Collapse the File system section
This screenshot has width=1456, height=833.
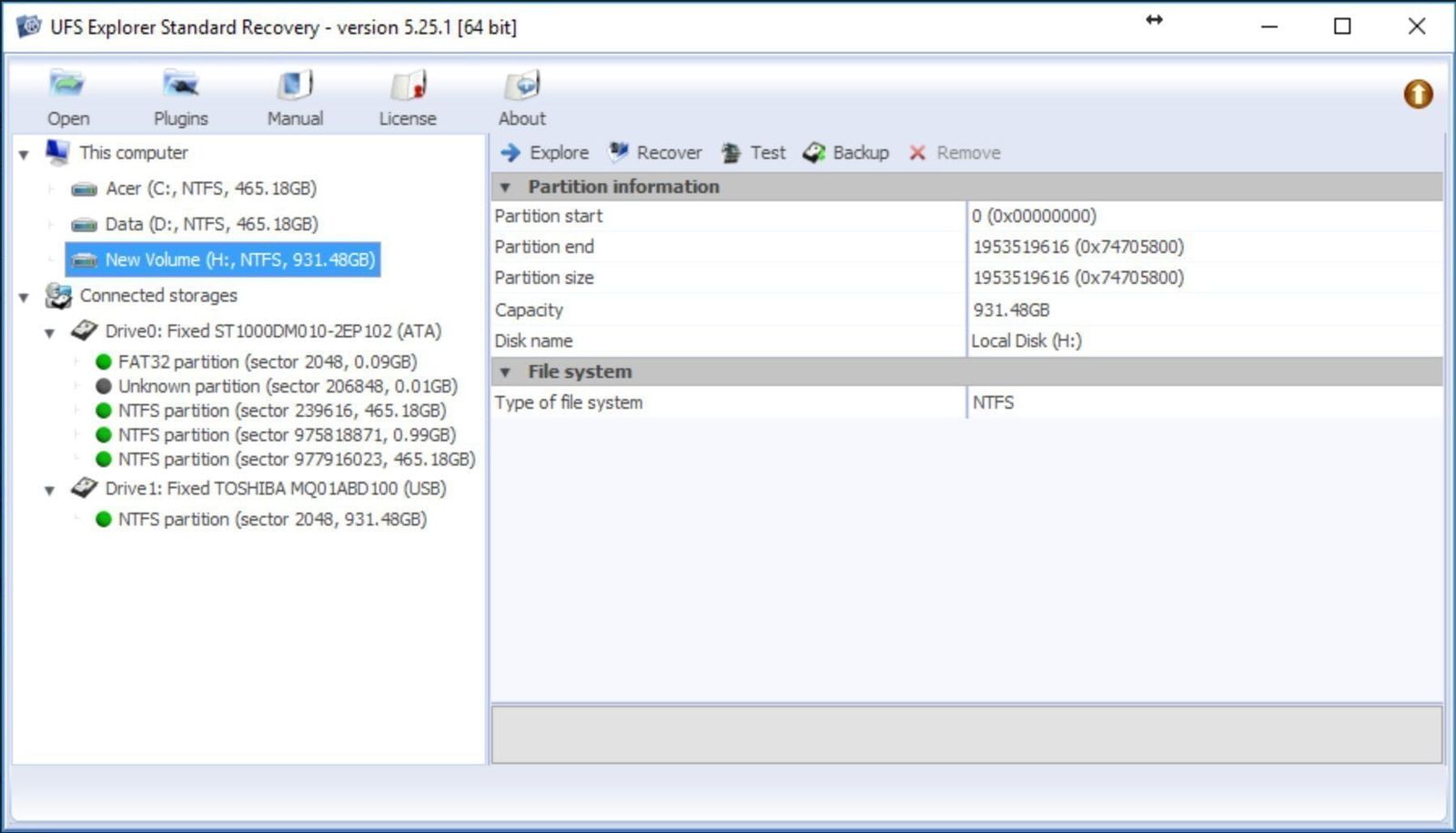[505, 372]
